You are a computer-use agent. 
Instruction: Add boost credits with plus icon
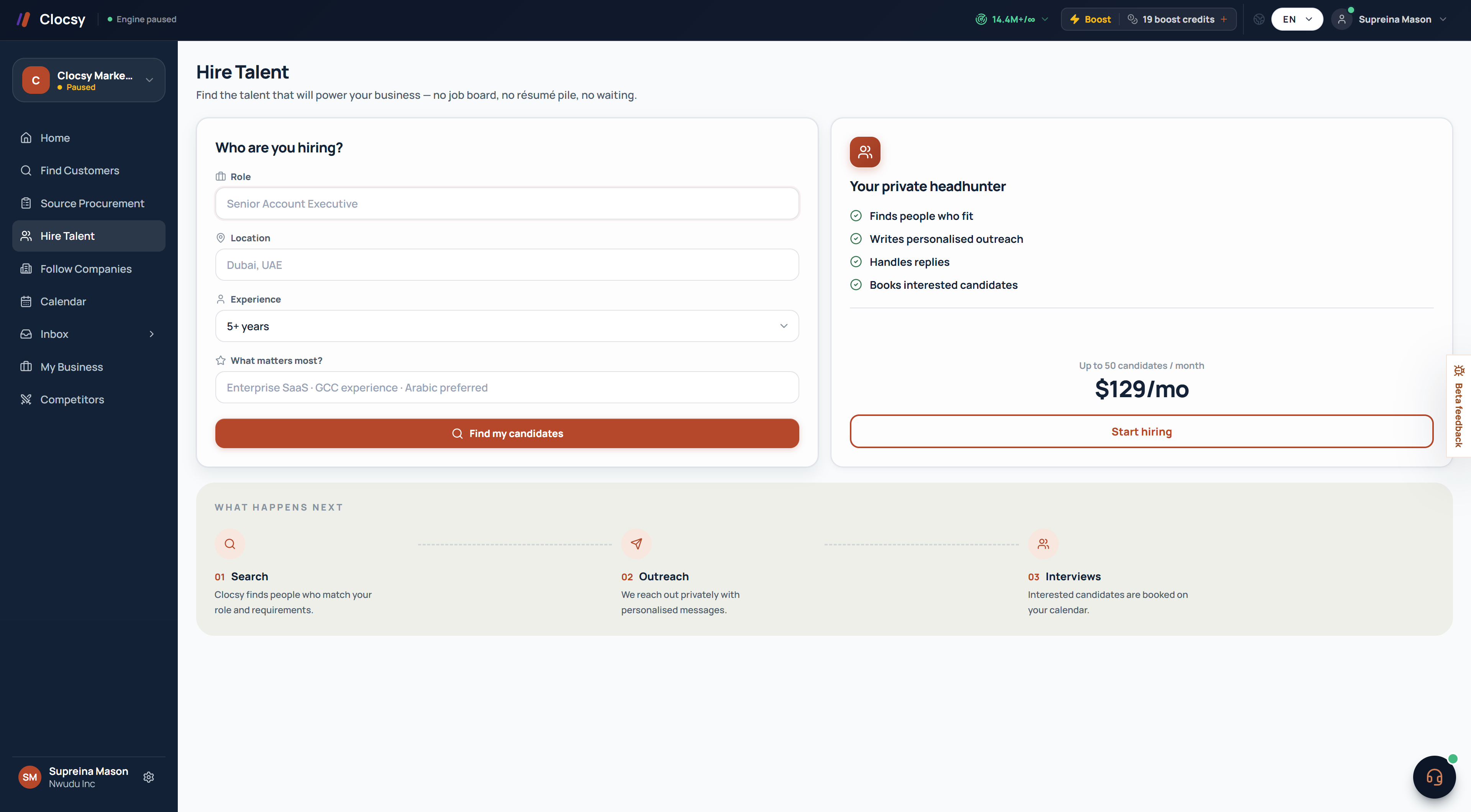[1224, 20]
